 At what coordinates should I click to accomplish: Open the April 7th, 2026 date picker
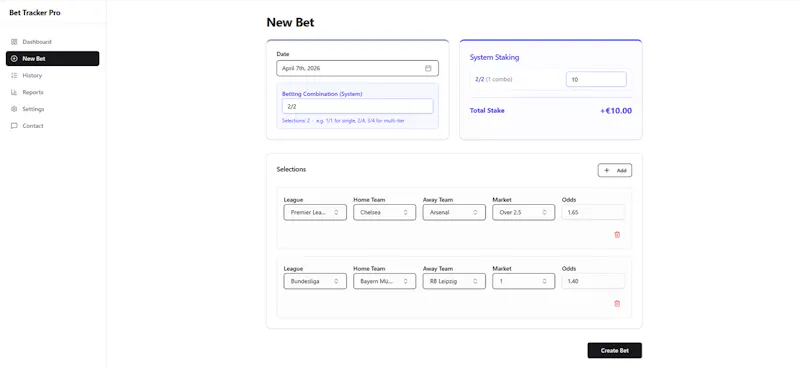coord(357,68)
